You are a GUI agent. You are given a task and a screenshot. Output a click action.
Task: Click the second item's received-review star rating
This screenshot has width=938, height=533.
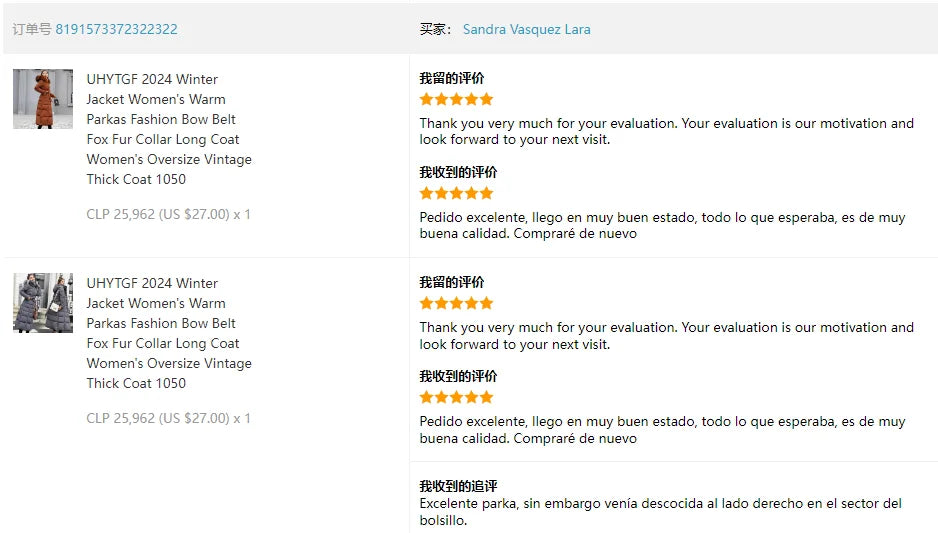click(x=456, y=397)
